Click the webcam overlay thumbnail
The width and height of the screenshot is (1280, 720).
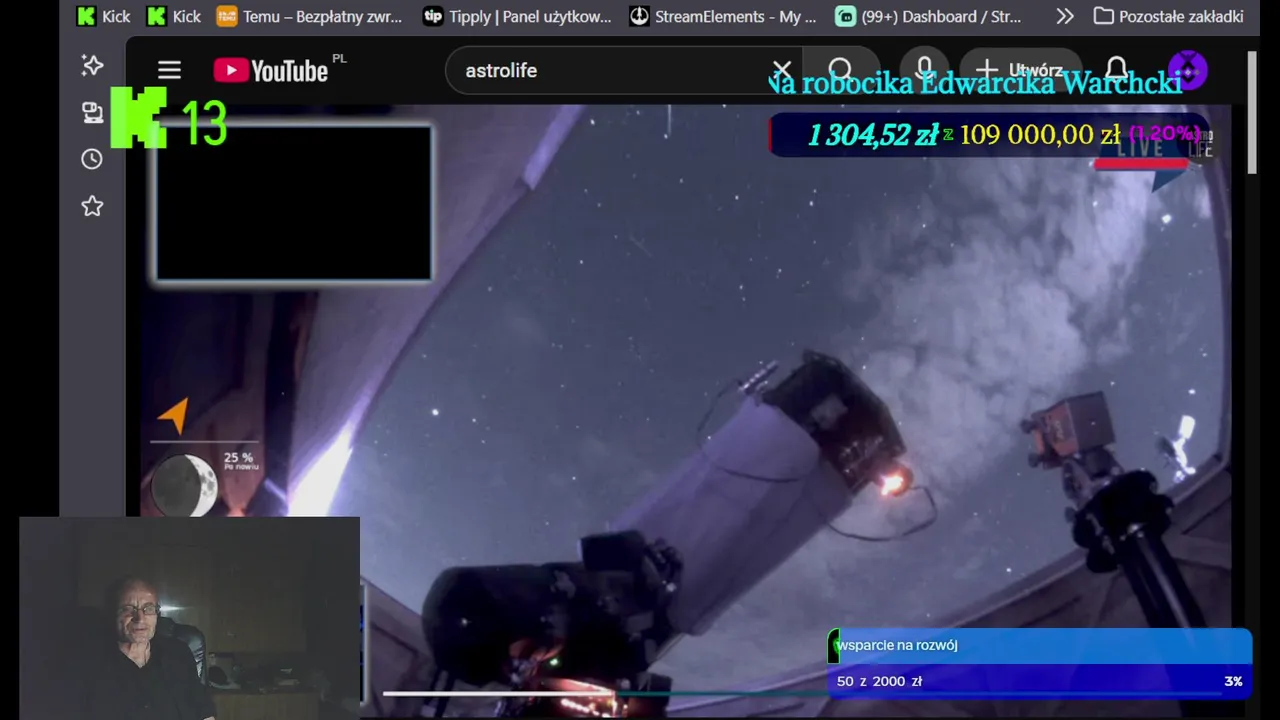[189, 618]
